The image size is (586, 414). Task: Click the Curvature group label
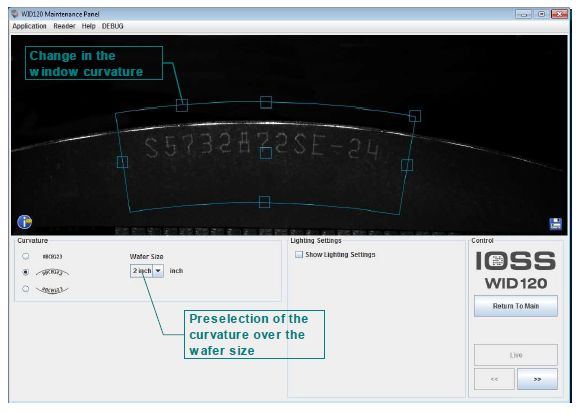[33, 241]
